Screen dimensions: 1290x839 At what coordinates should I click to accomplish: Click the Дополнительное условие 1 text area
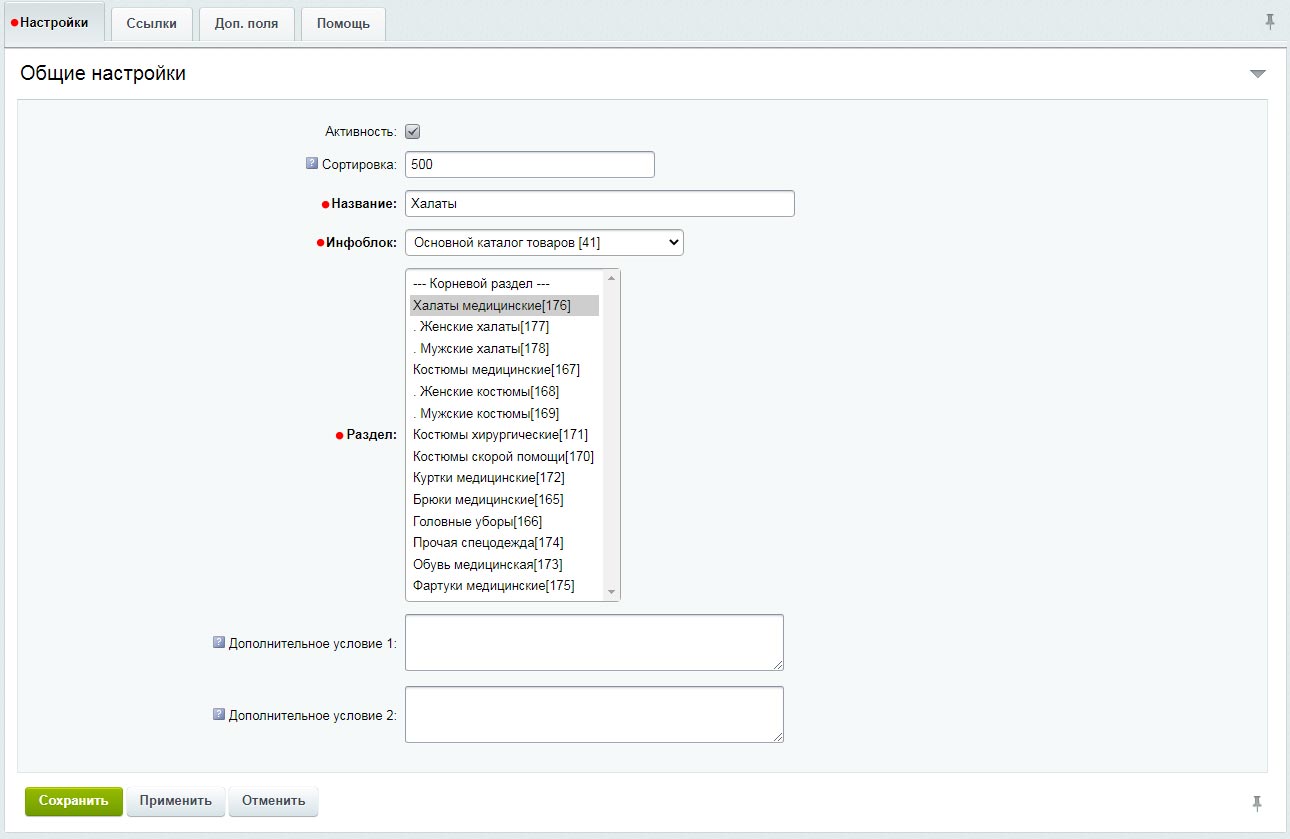pyautogui.click(x=594, y=642)
